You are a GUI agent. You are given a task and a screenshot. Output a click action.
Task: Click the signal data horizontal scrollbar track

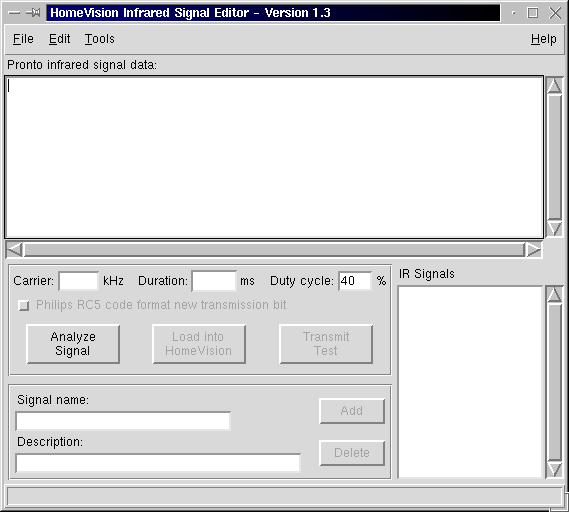coord(274,250)
